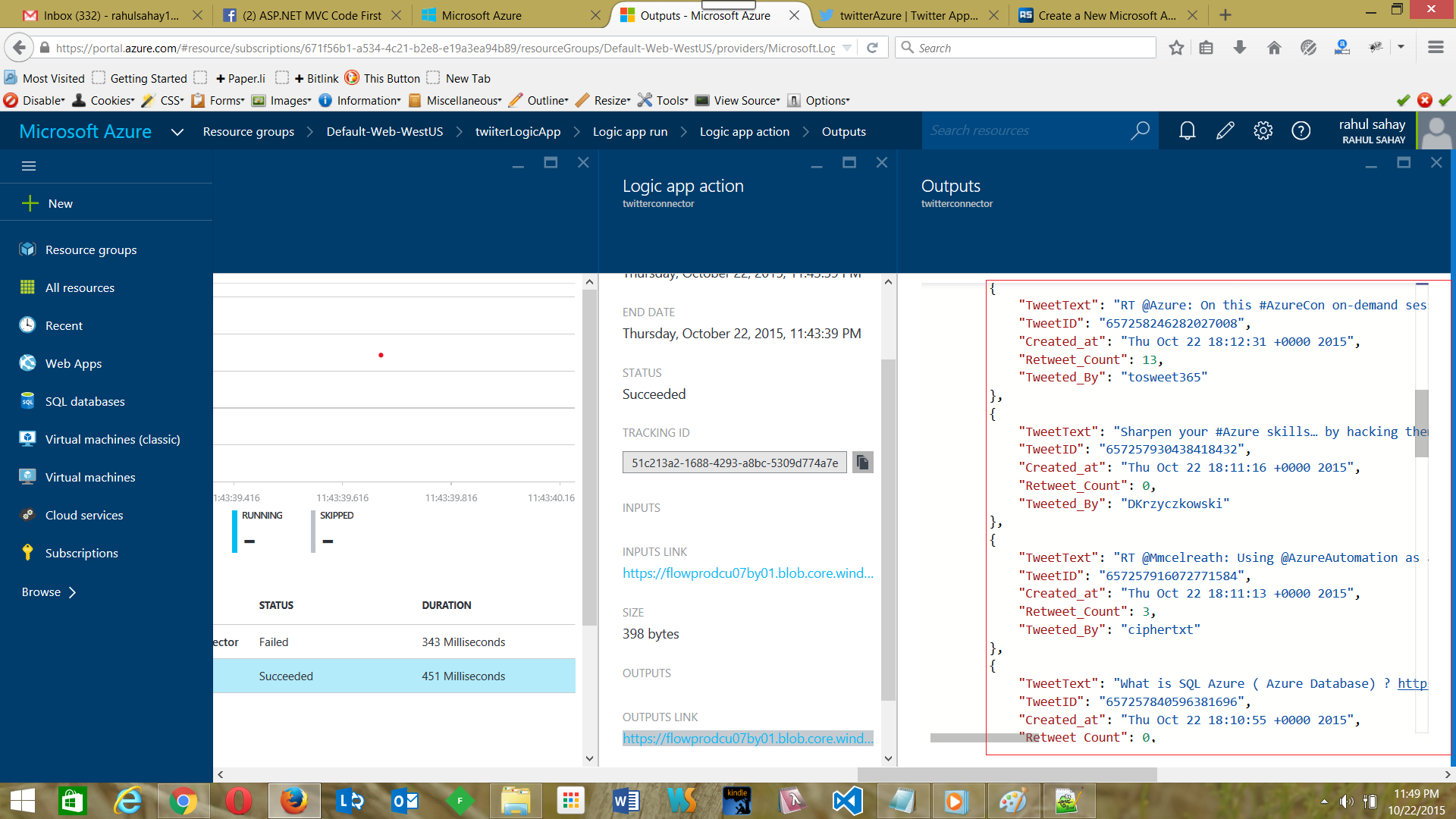Go to Default-Web-WestUS breadcrumb
The width and height of the screenshot is (1456, 819).
[384, 131]
